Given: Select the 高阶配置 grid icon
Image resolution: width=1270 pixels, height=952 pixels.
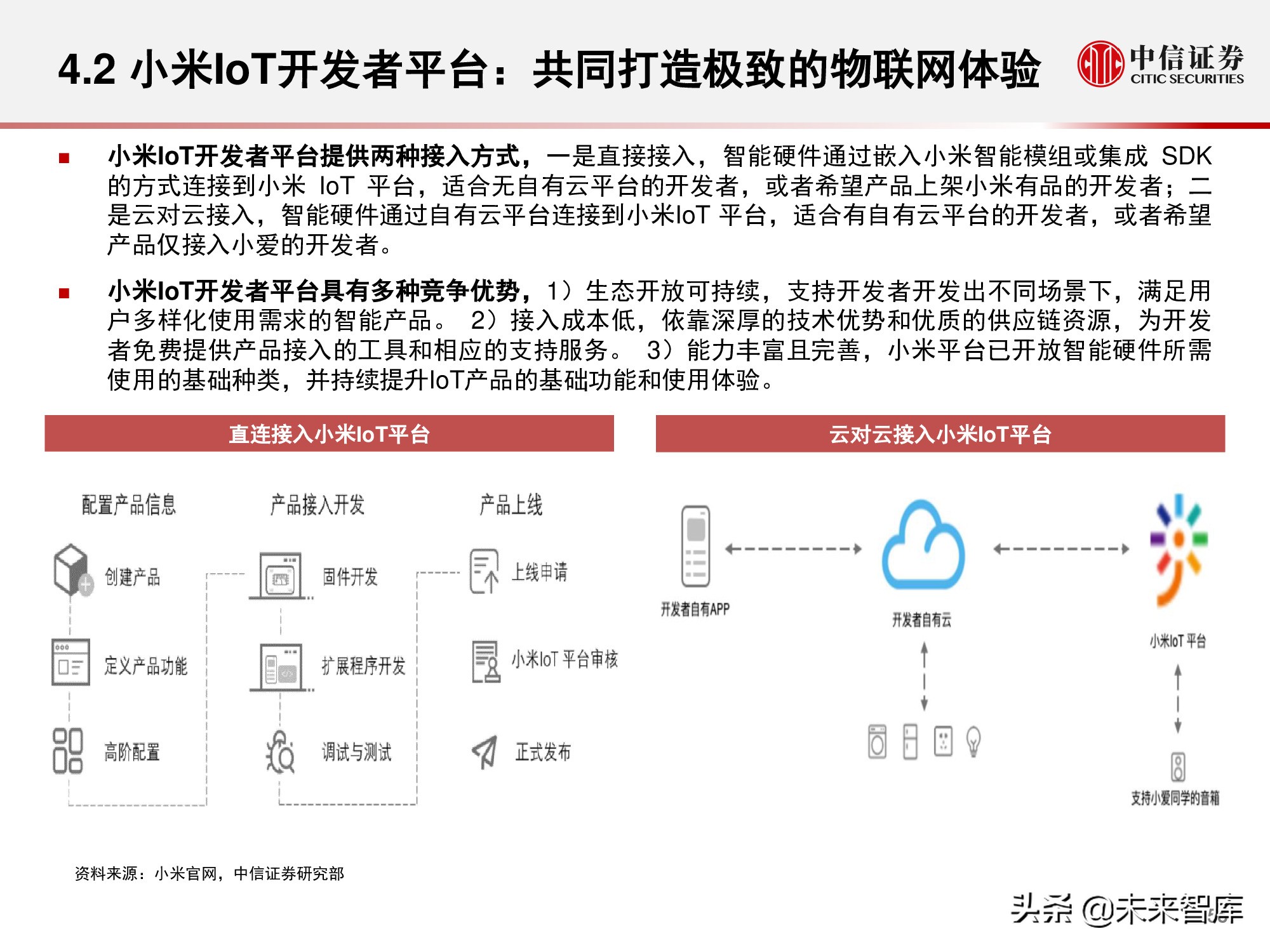Looking at the screenshot, I should point(68,751).
